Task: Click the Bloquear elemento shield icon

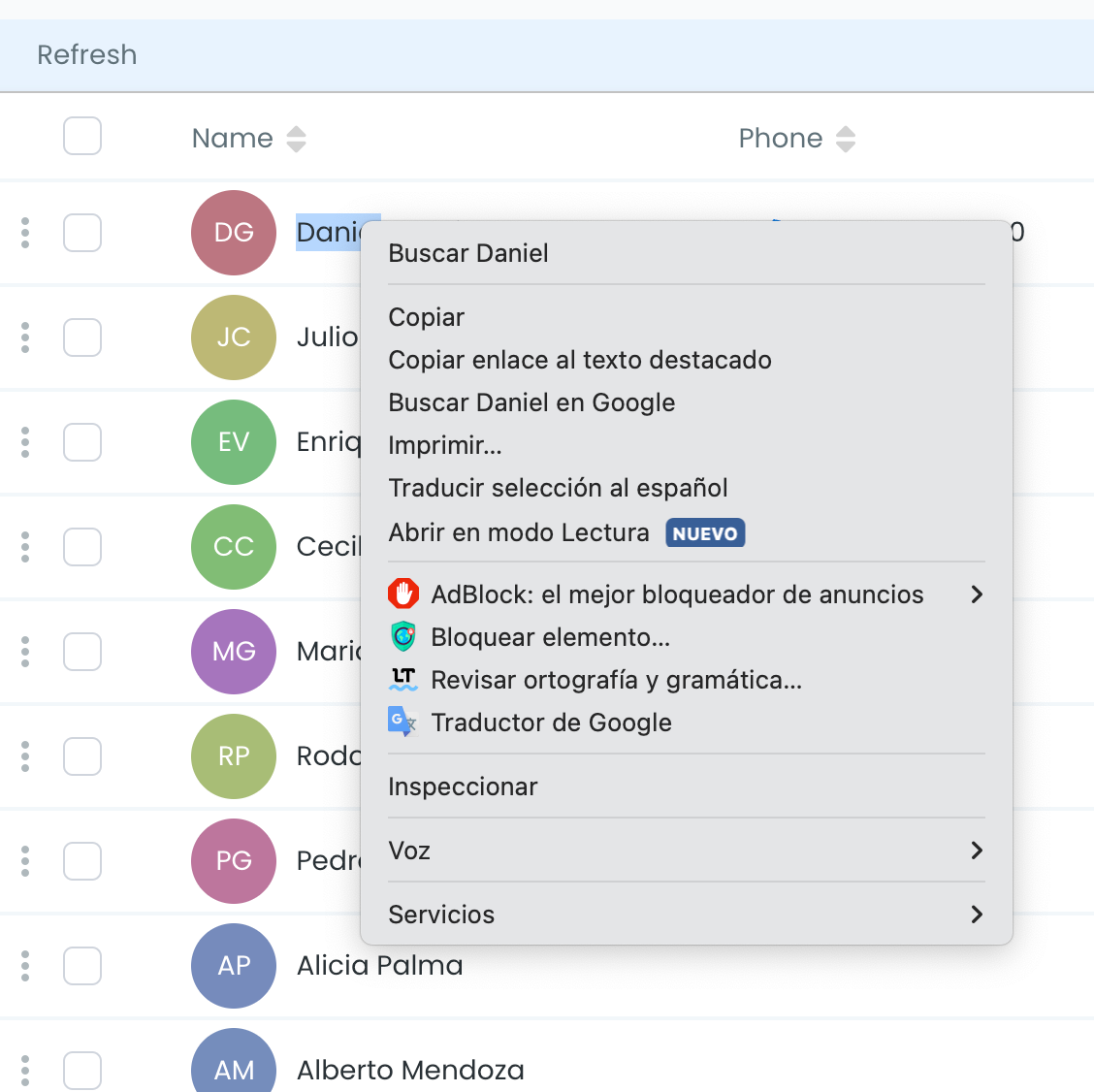Action: click(x=403, y=636)
